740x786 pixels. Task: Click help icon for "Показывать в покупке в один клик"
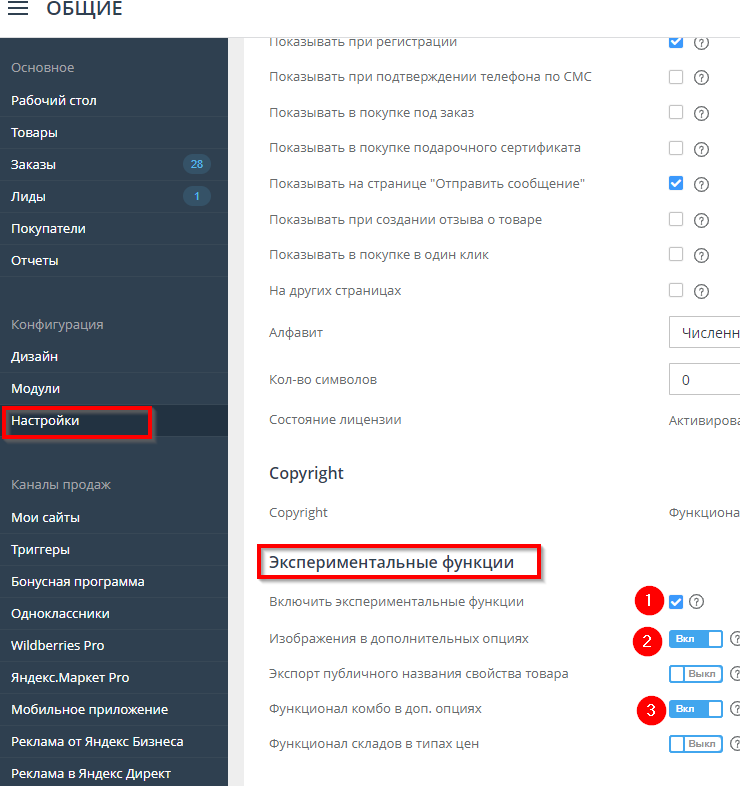coord(701,255)
